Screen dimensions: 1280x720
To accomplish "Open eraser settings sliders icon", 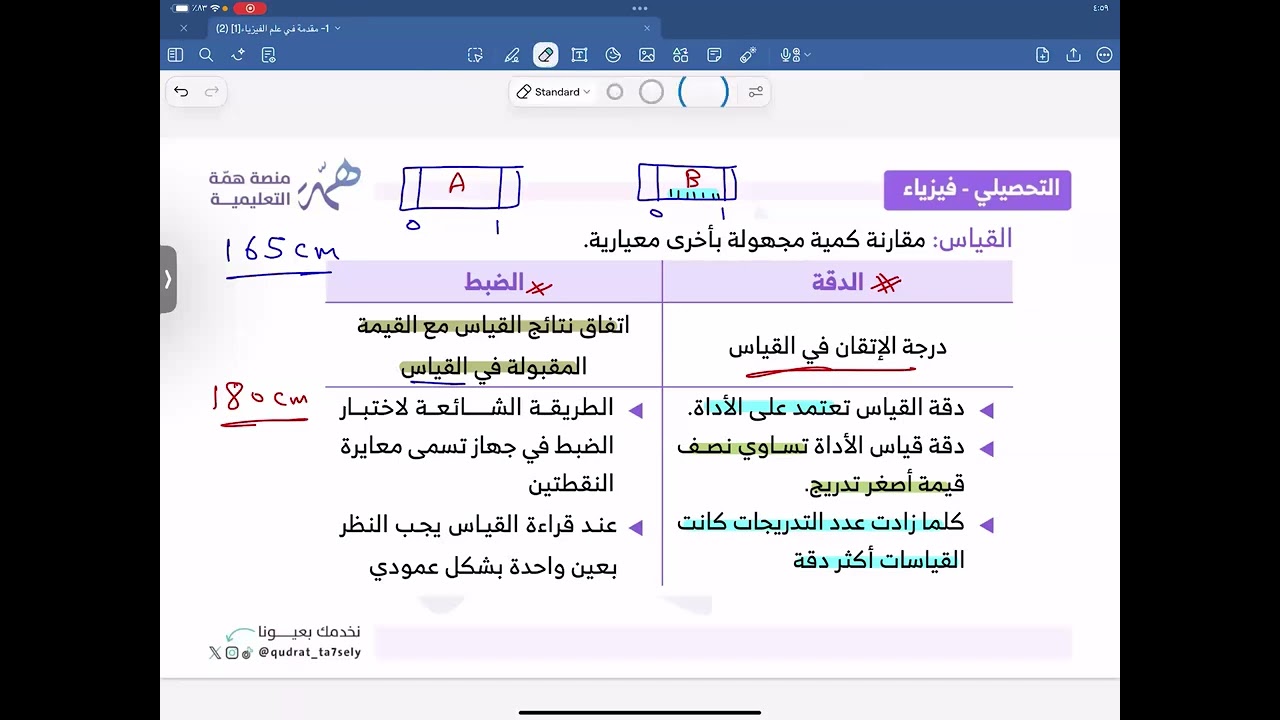I will click(x=756, y=92).
